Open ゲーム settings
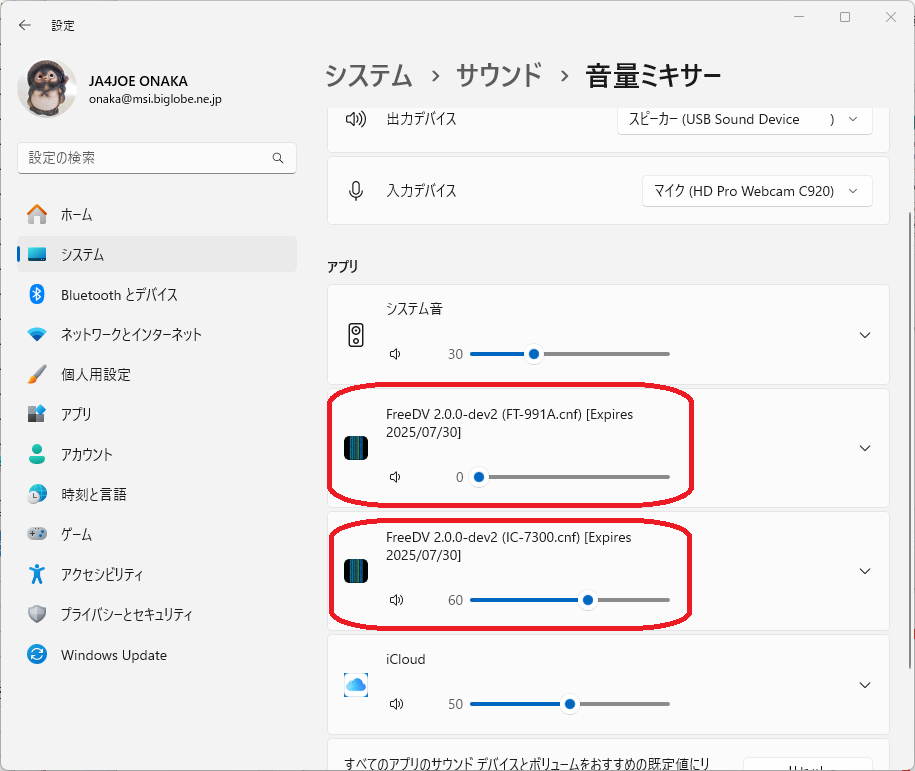 (x=157, y=534)
